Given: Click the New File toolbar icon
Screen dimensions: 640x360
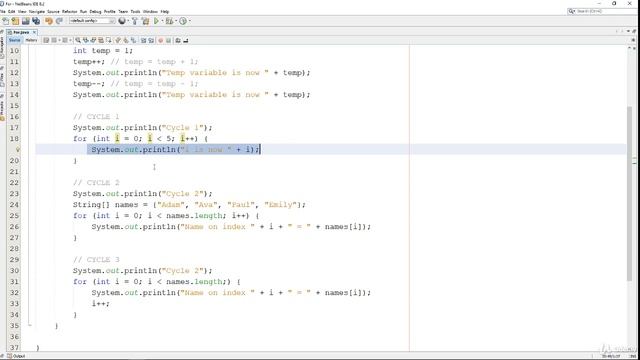Looking at the screenshot, I should click(5, 21).
